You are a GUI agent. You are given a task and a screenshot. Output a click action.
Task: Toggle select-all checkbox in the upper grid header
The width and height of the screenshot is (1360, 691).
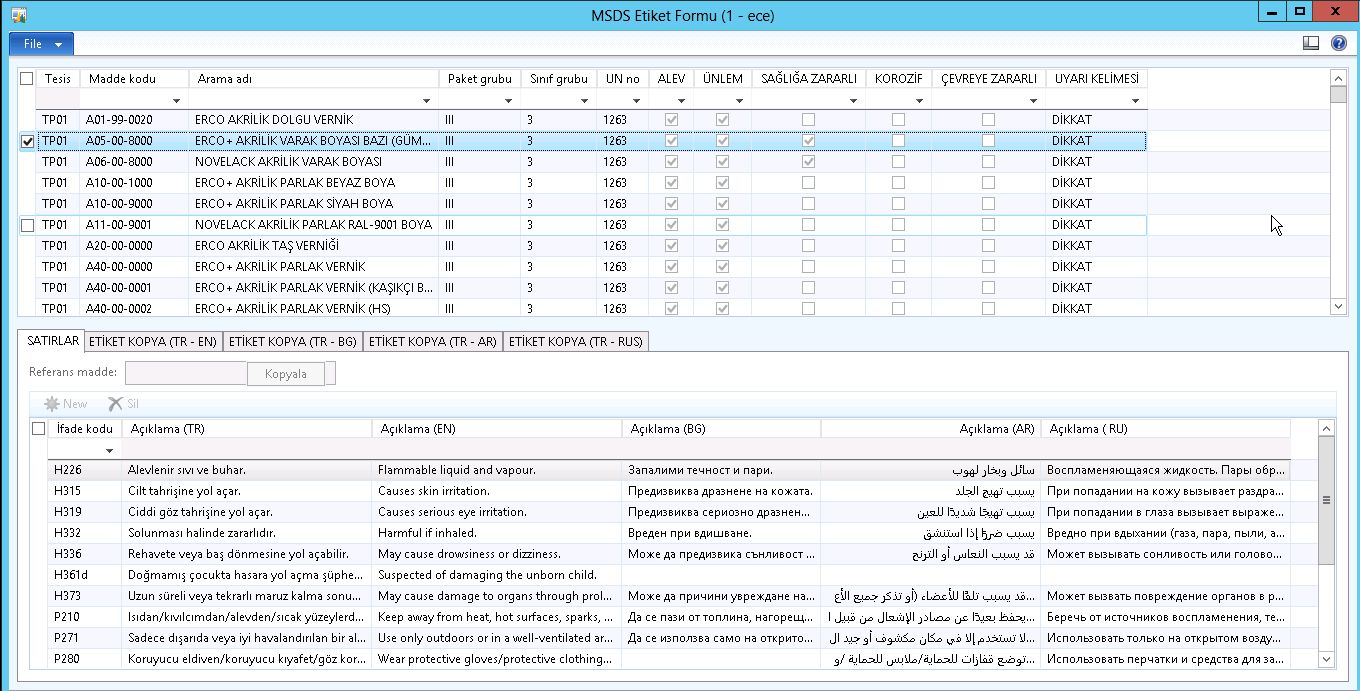tap(27, 79)
